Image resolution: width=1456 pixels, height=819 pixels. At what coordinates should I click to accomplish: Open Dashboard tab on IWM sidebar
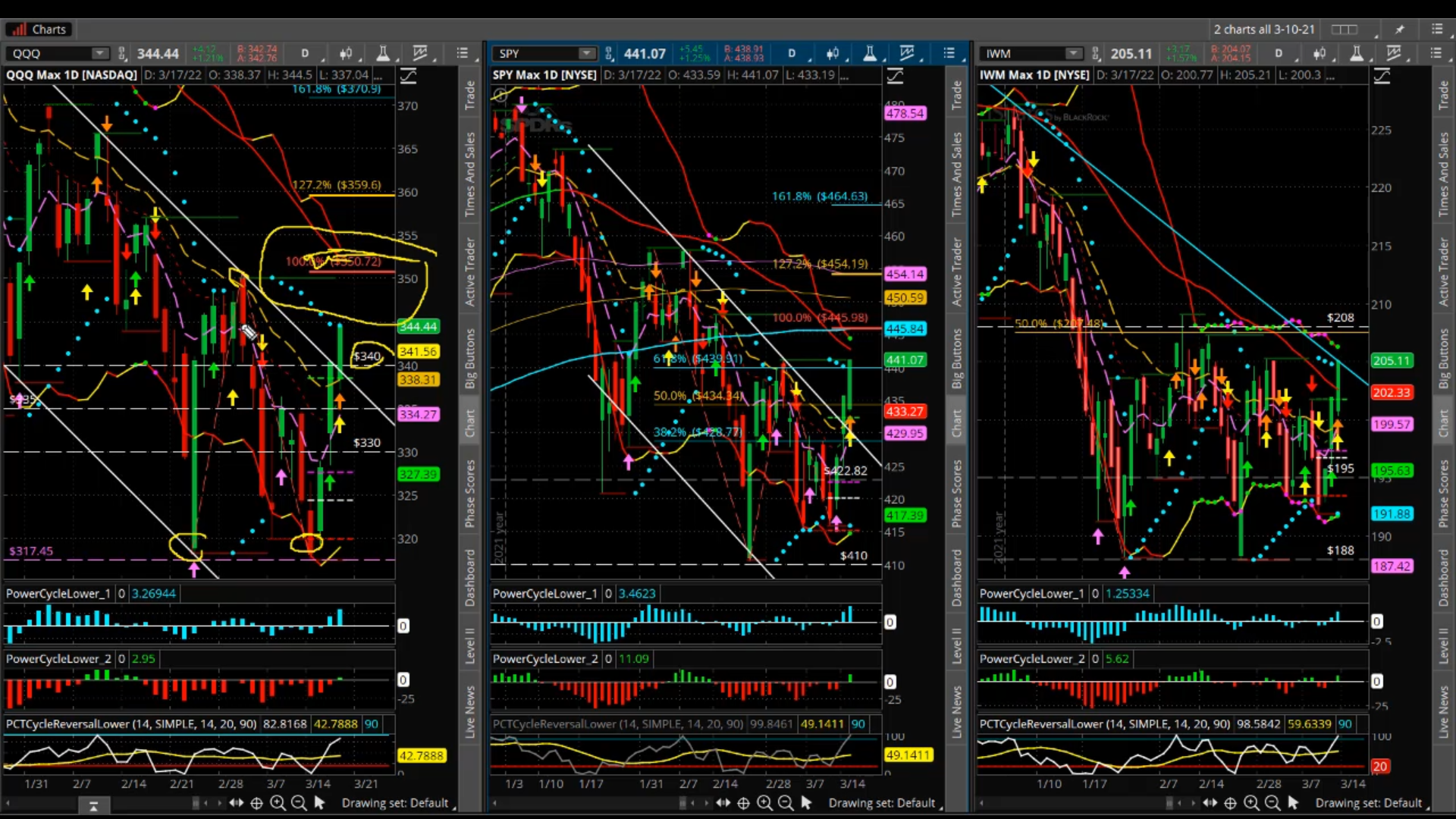pos(1444,578)
